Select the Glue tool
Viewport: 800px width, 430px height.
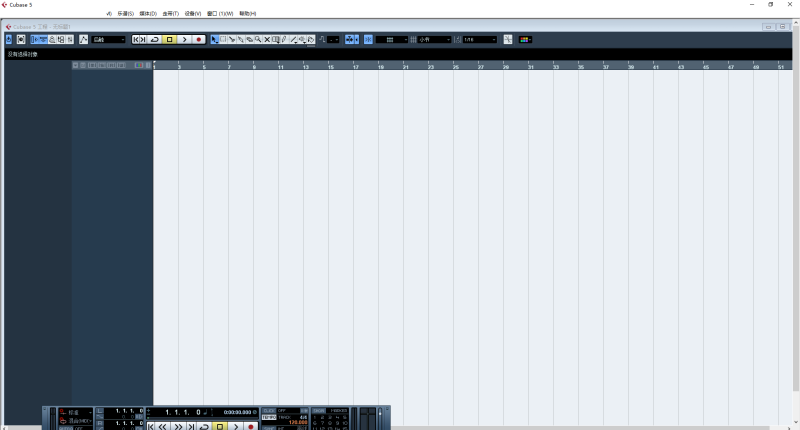(x=240, y=39)
